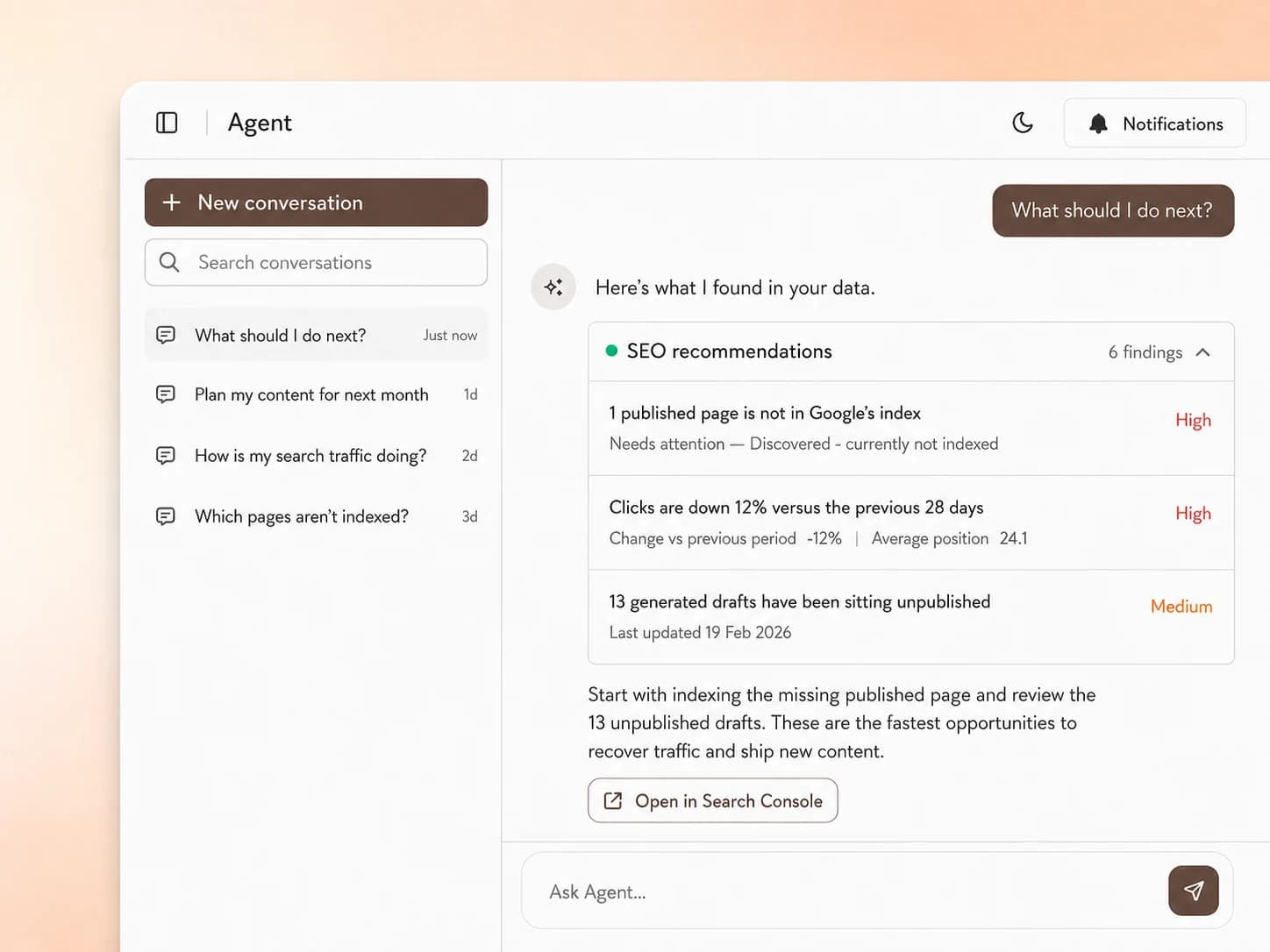Open 'Plan my content for next month' conversation
Image resolution: width=1270 pixels, height=952 pixels.
[x=316, y=394]
